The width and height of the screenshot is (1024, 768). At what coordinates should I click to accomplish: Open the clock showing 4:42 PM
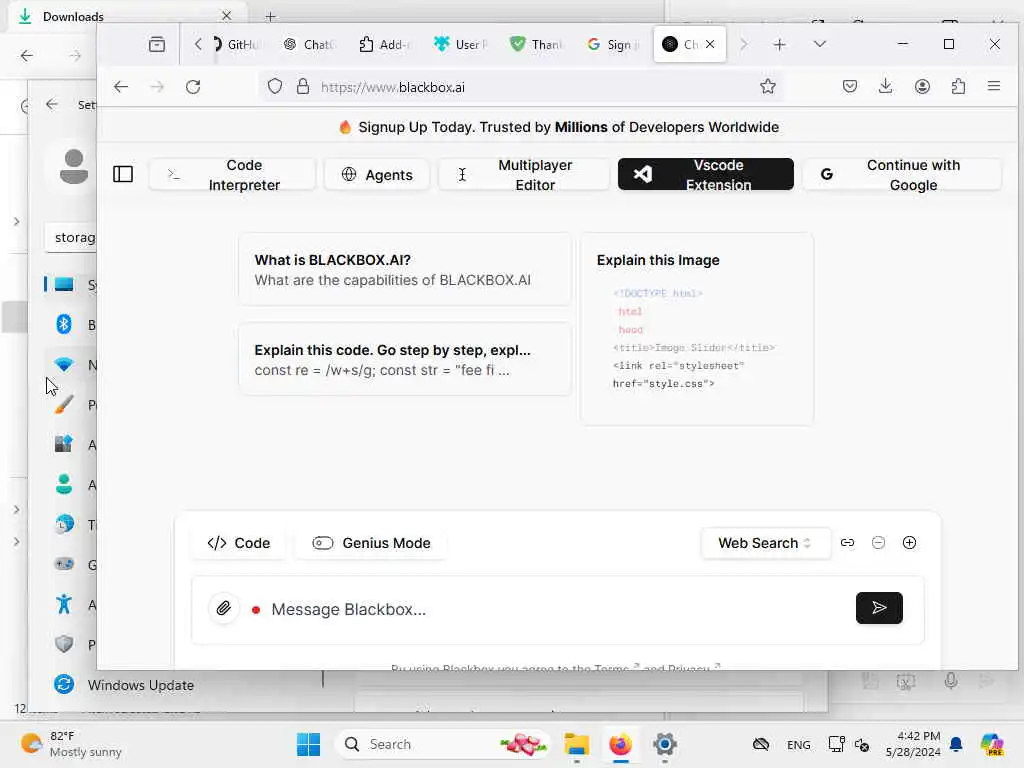(913, 744)
